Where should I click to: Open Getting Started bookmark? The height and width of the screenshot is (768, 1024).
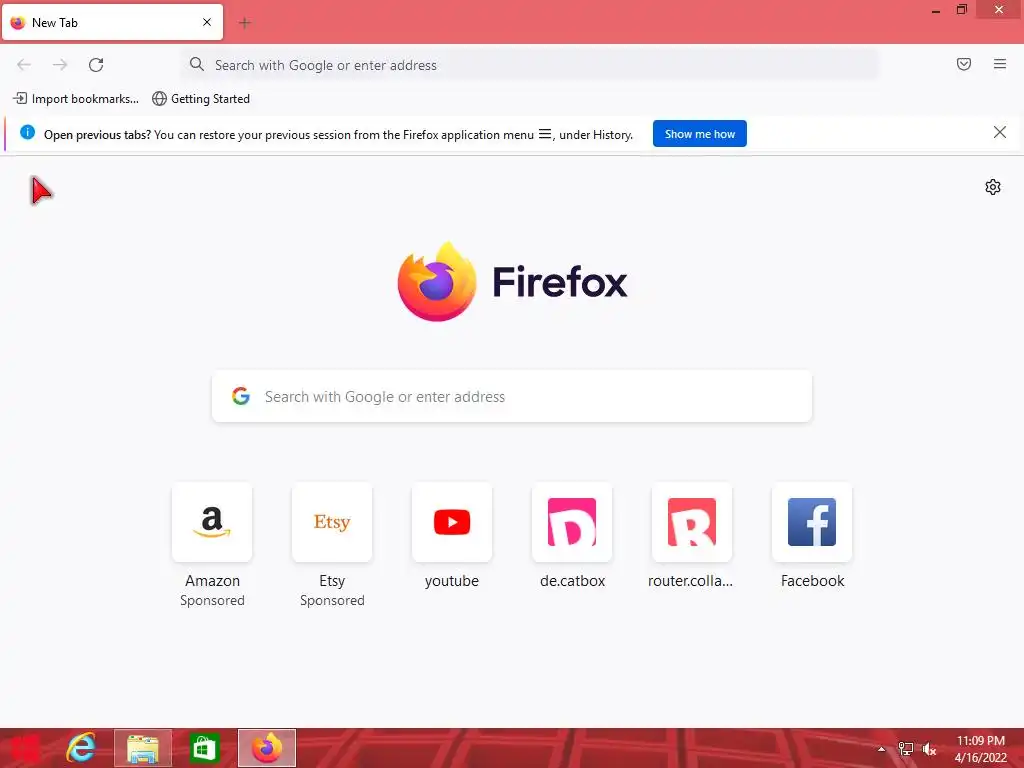click(201, 99)
